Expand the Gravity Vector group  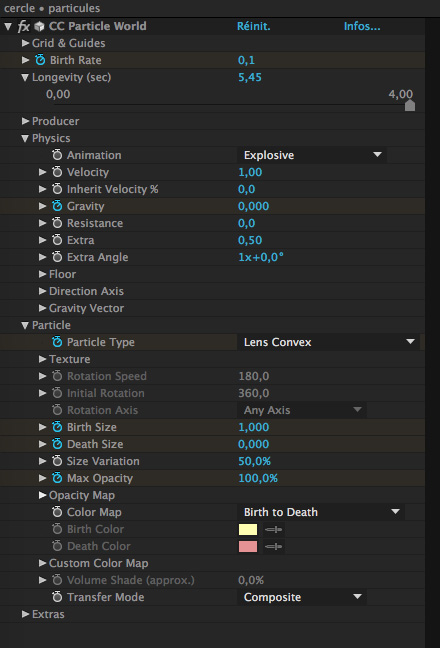[x=42, y=308]
